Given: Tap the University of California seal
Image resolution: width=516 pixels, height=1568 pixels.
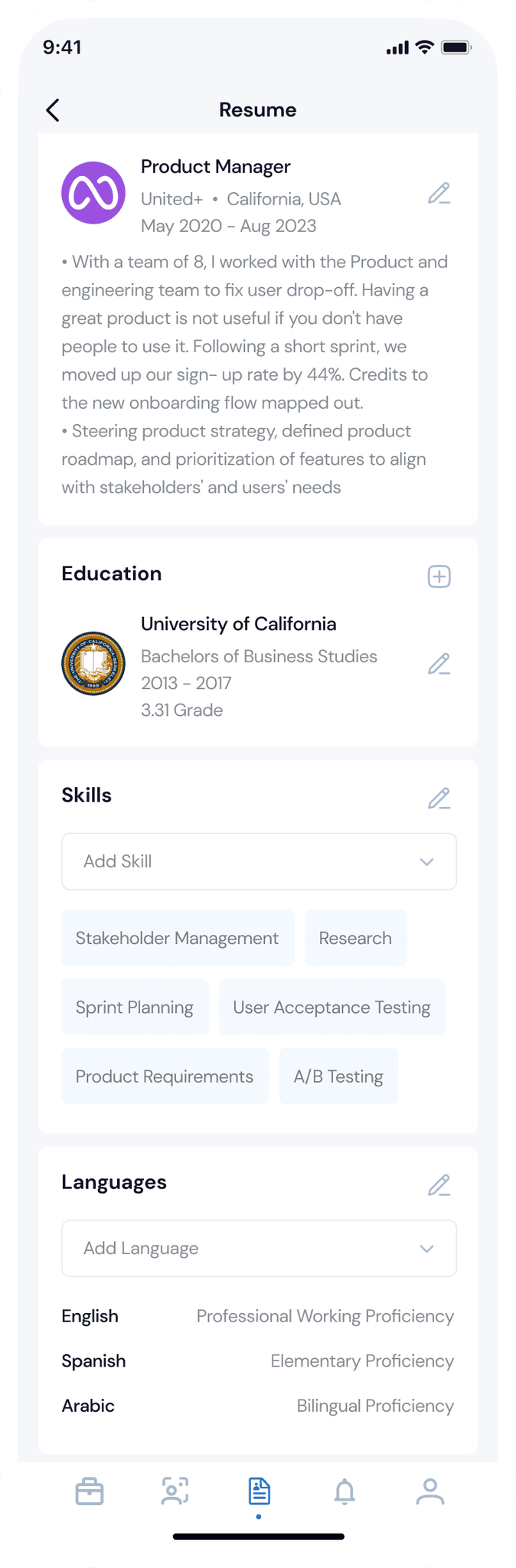Looking at the screenshot, I should tap(93, 663).
